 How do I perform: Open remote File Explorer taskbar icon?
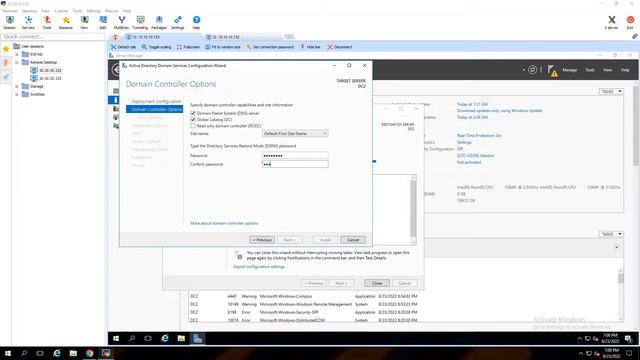tap(181, 338)
